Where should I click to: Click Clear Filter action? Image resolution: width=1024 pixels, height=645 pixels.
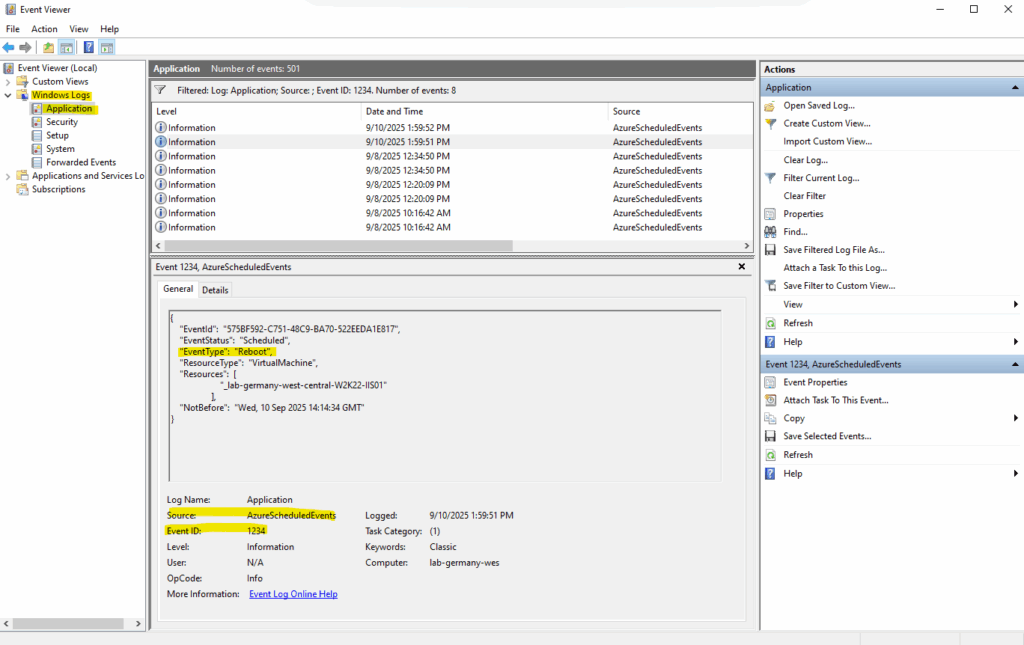point(805,196)
